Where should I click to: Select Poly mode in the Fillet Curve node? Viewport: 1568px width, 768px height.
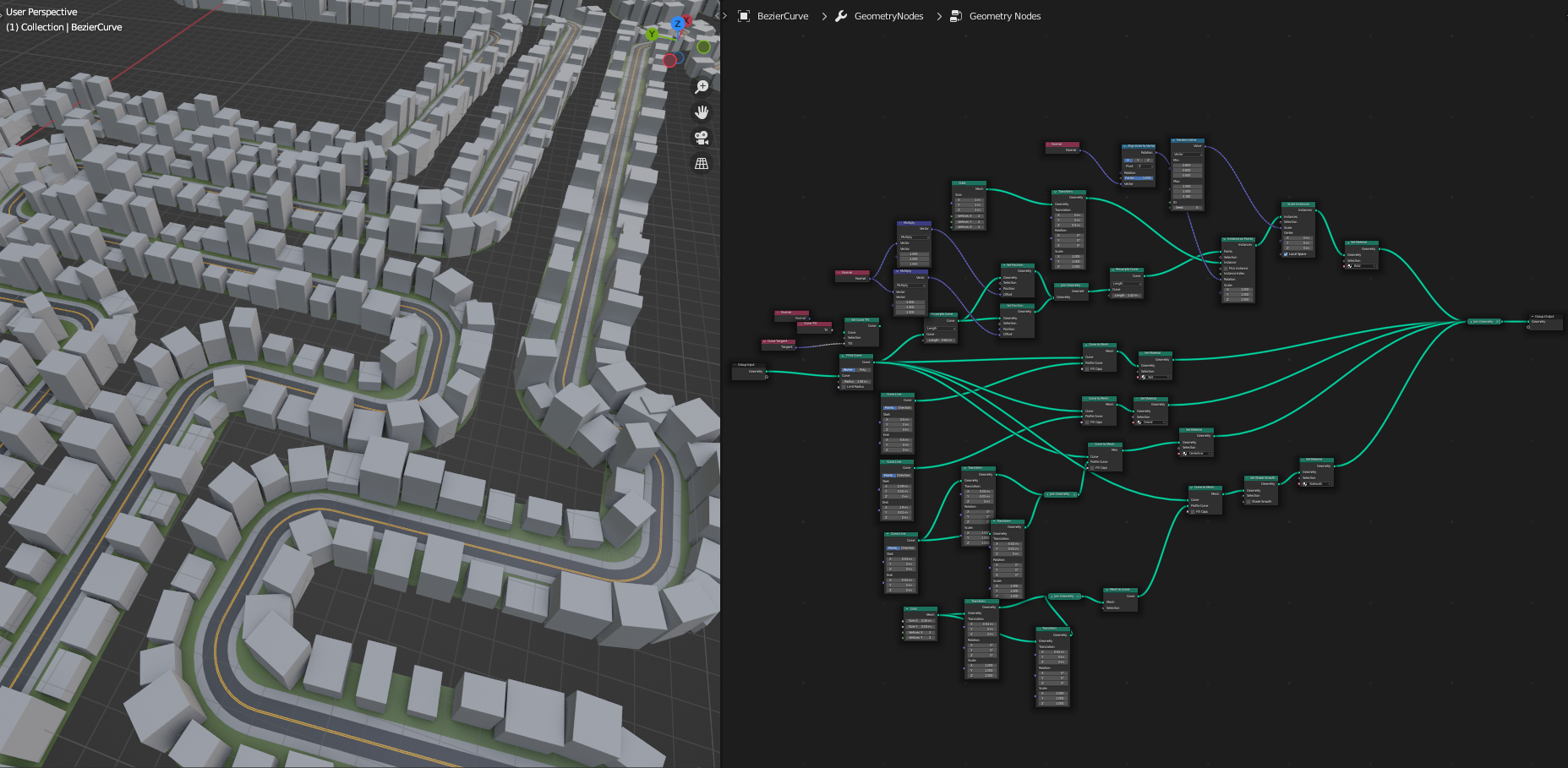[863, 370]
